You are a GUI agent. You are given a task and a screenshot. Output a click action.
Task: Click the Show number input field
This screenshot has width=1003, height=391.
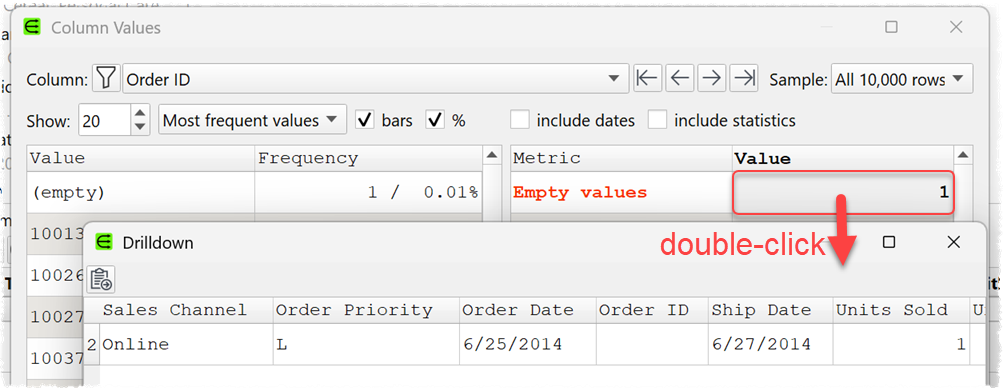tap(105, 120)
